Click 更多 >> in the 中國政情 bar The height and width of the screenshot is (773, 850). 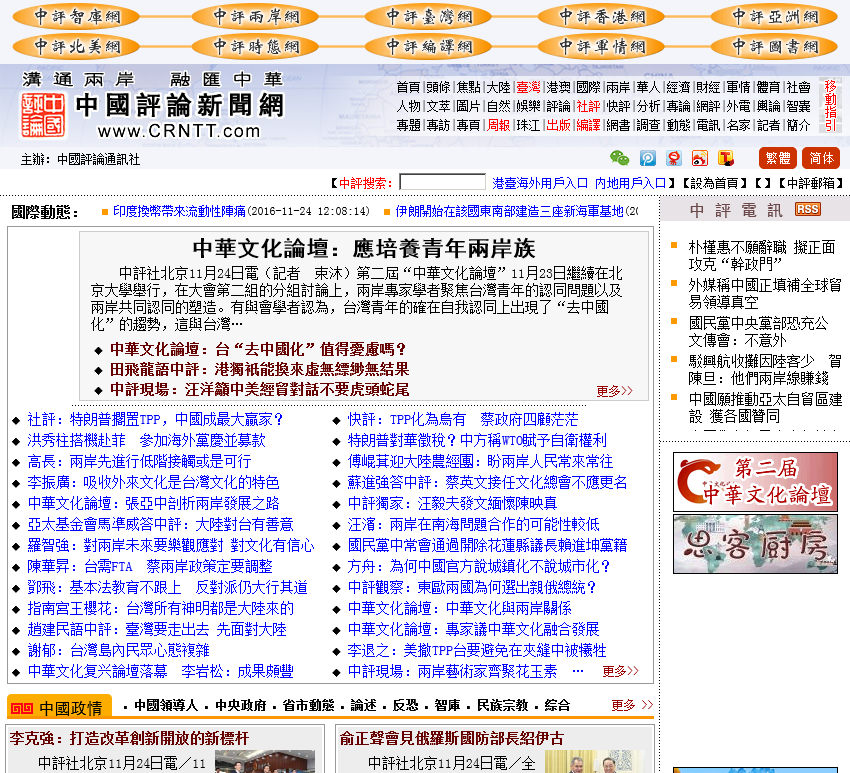(632, 705)
